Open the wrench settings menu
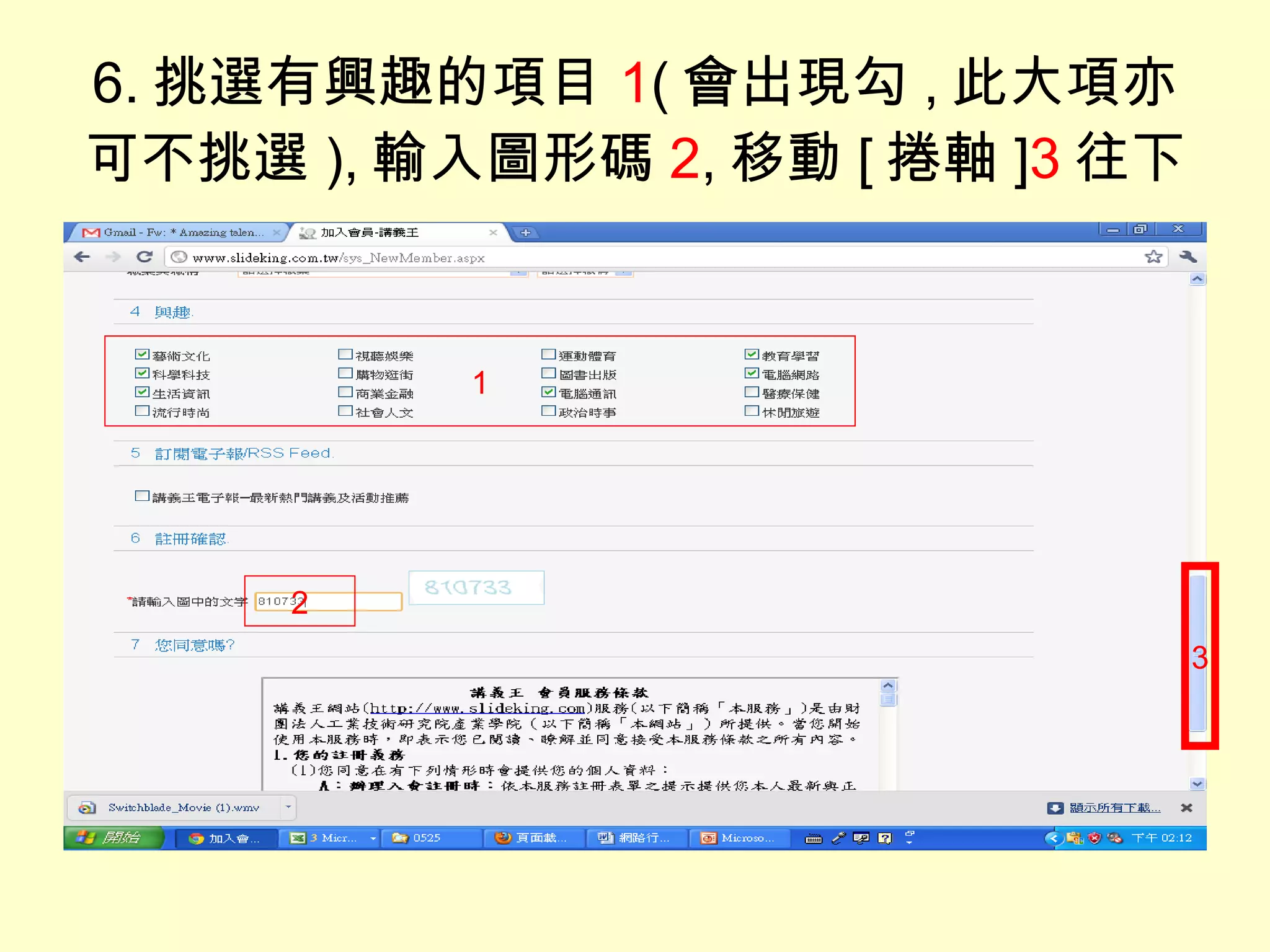The height and width of the screenshot is (952, 1270). click(1188, 257)
